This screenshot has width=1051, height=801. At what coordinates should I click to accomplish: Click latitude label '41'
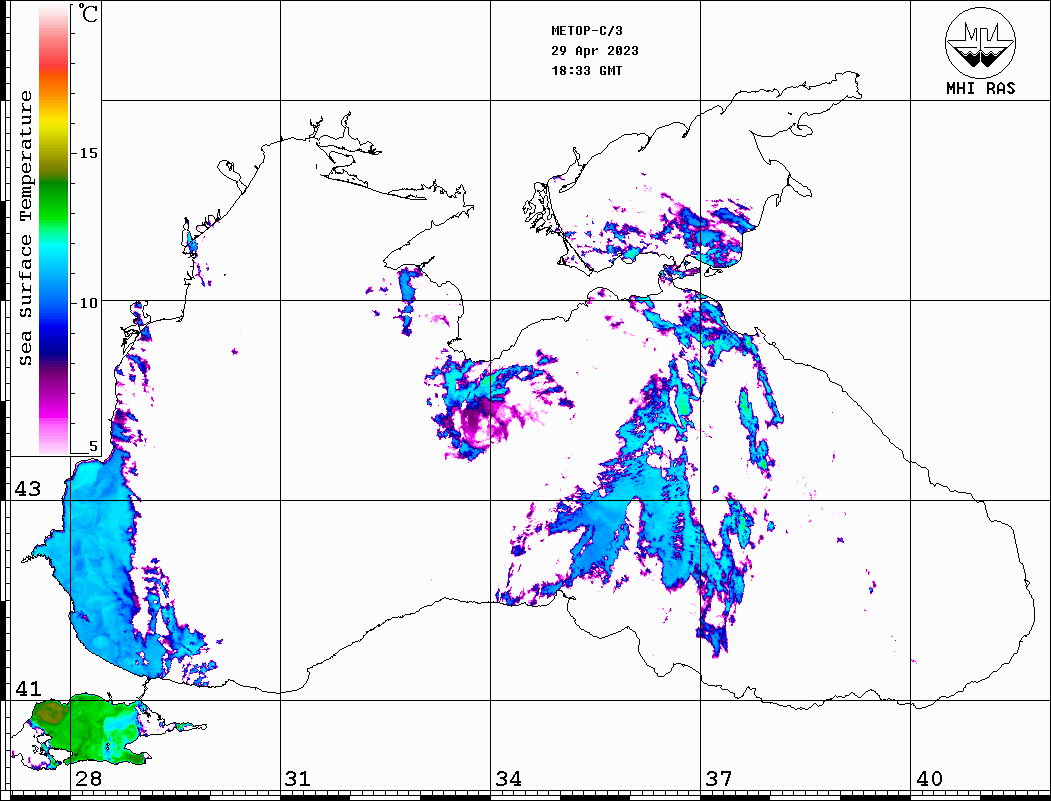(x=28, y=688)
